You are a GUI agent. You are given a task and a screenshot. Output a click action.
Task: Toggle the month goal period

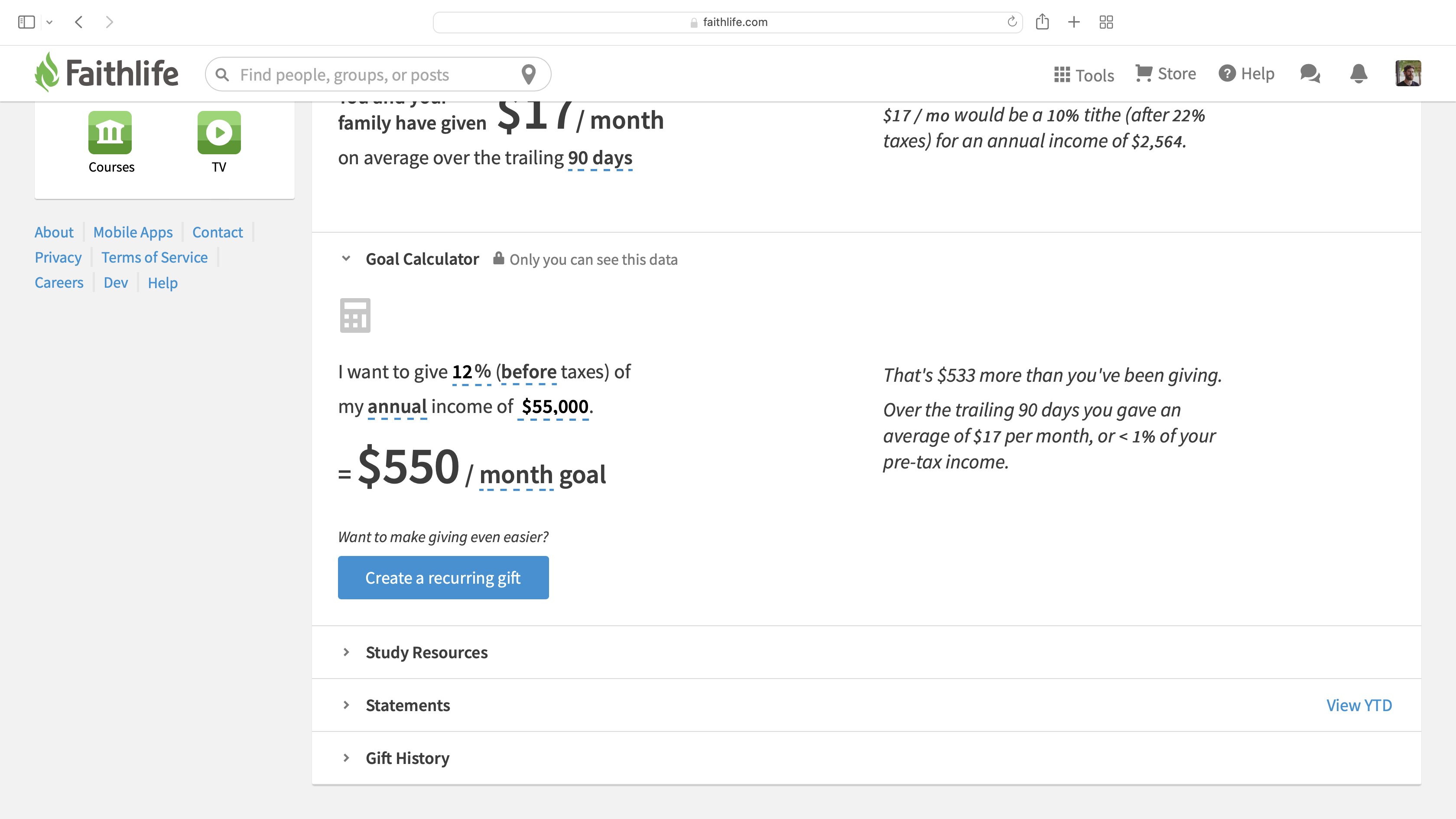[x=516, y=475]
